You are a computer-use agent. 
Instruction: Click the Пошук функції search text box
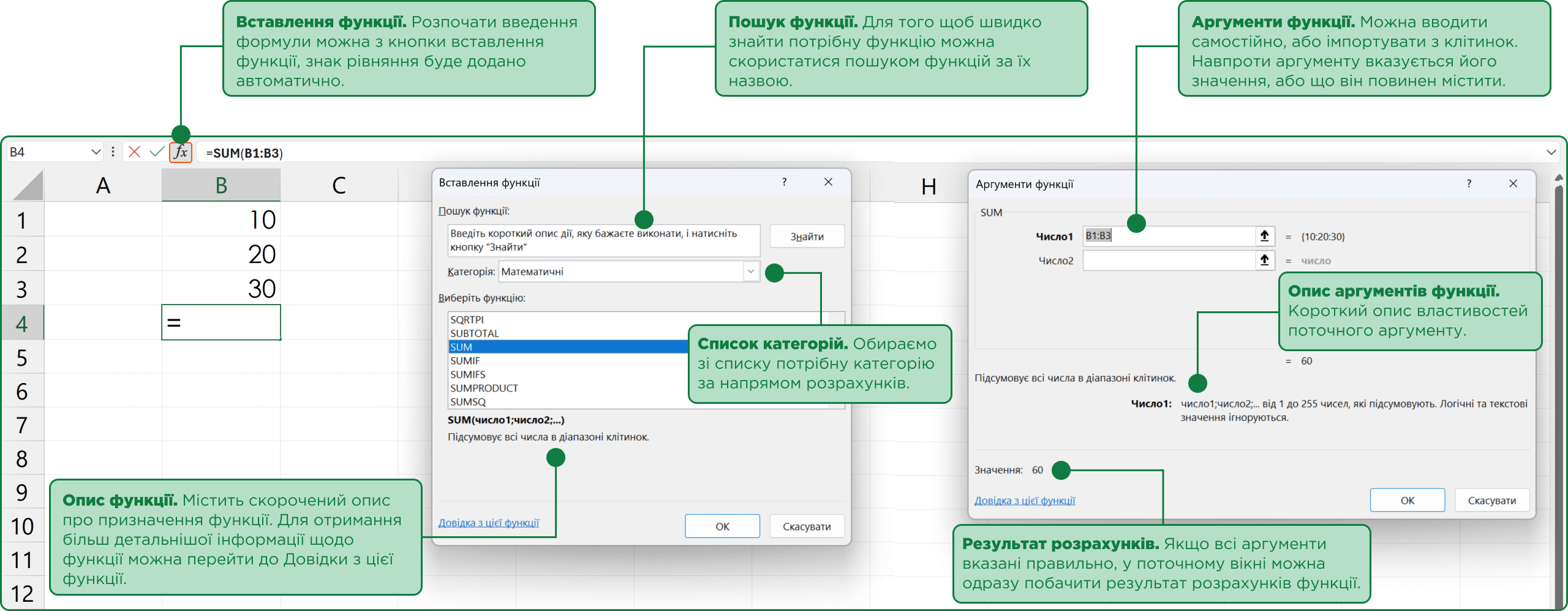603,240
